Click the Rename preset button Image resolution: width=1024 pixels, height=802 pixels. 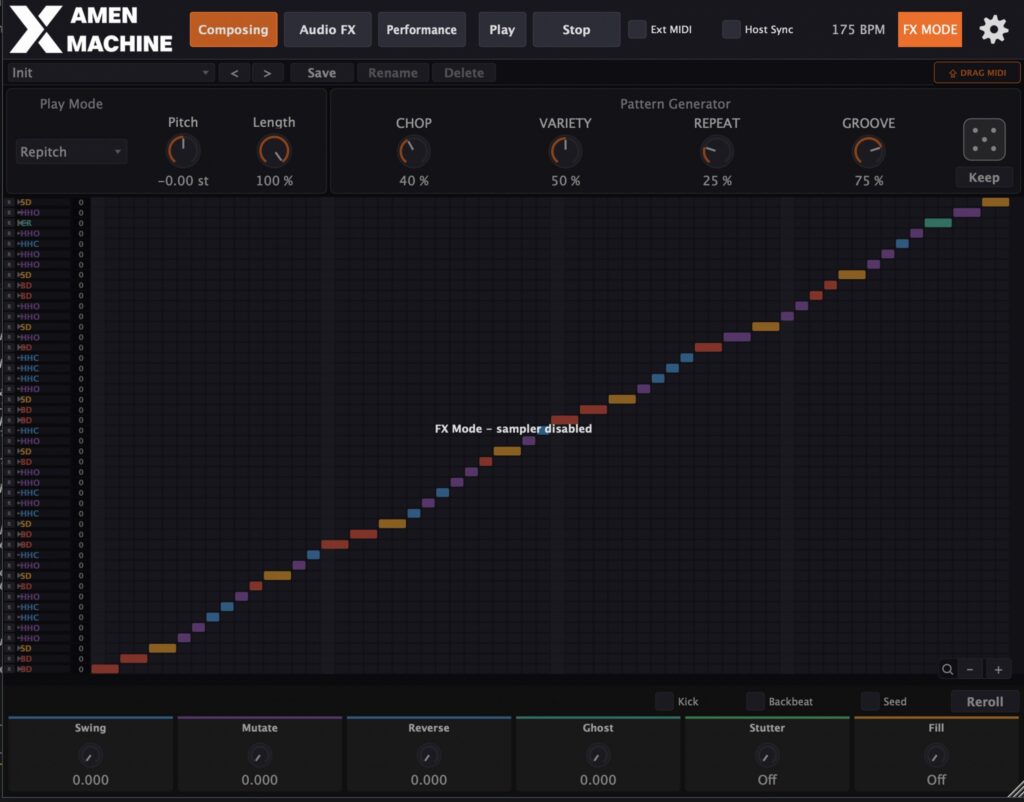pyautogui.click(x=392, y=73)
